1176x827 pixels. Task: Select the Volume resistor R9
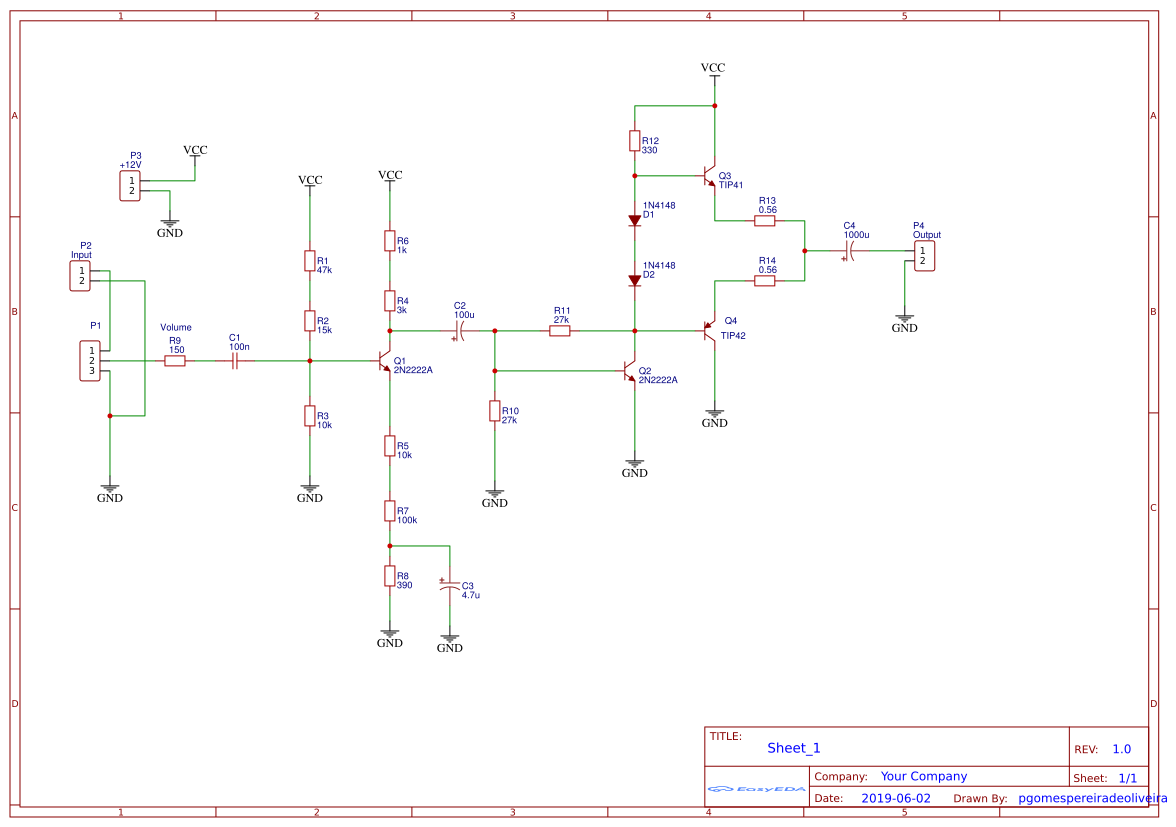(x=174, y=359)
